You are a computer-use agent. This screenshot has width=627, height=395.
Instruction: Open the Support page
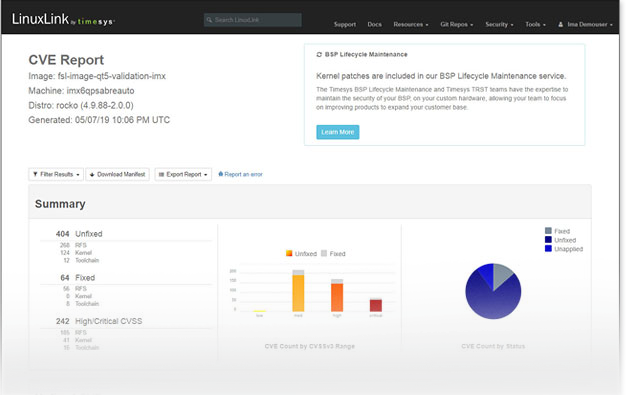click(345, 24)
